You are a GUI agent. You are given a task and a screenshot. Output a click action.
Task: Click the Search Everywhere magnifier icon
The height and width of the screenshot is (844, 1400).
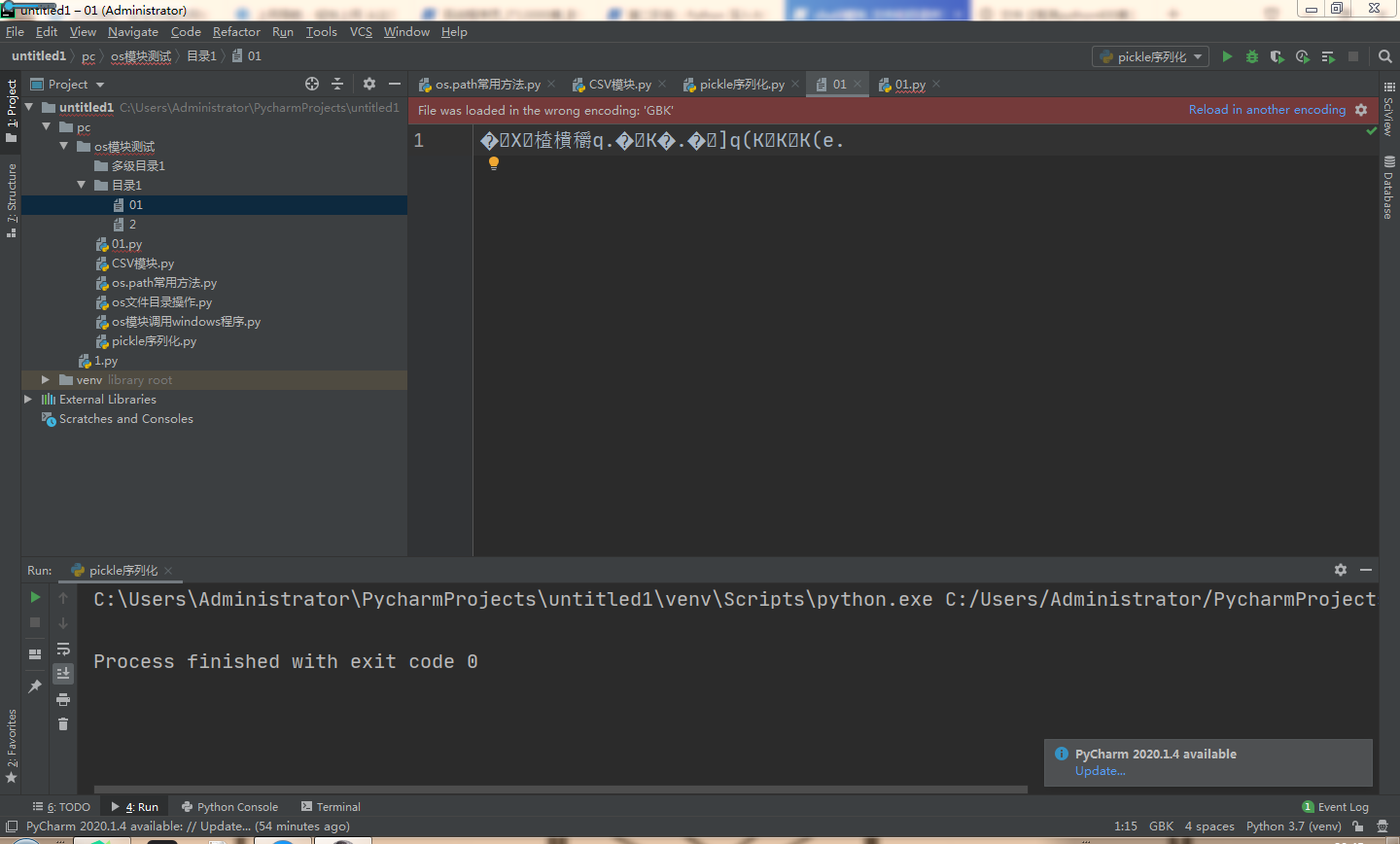(1385, 56)
